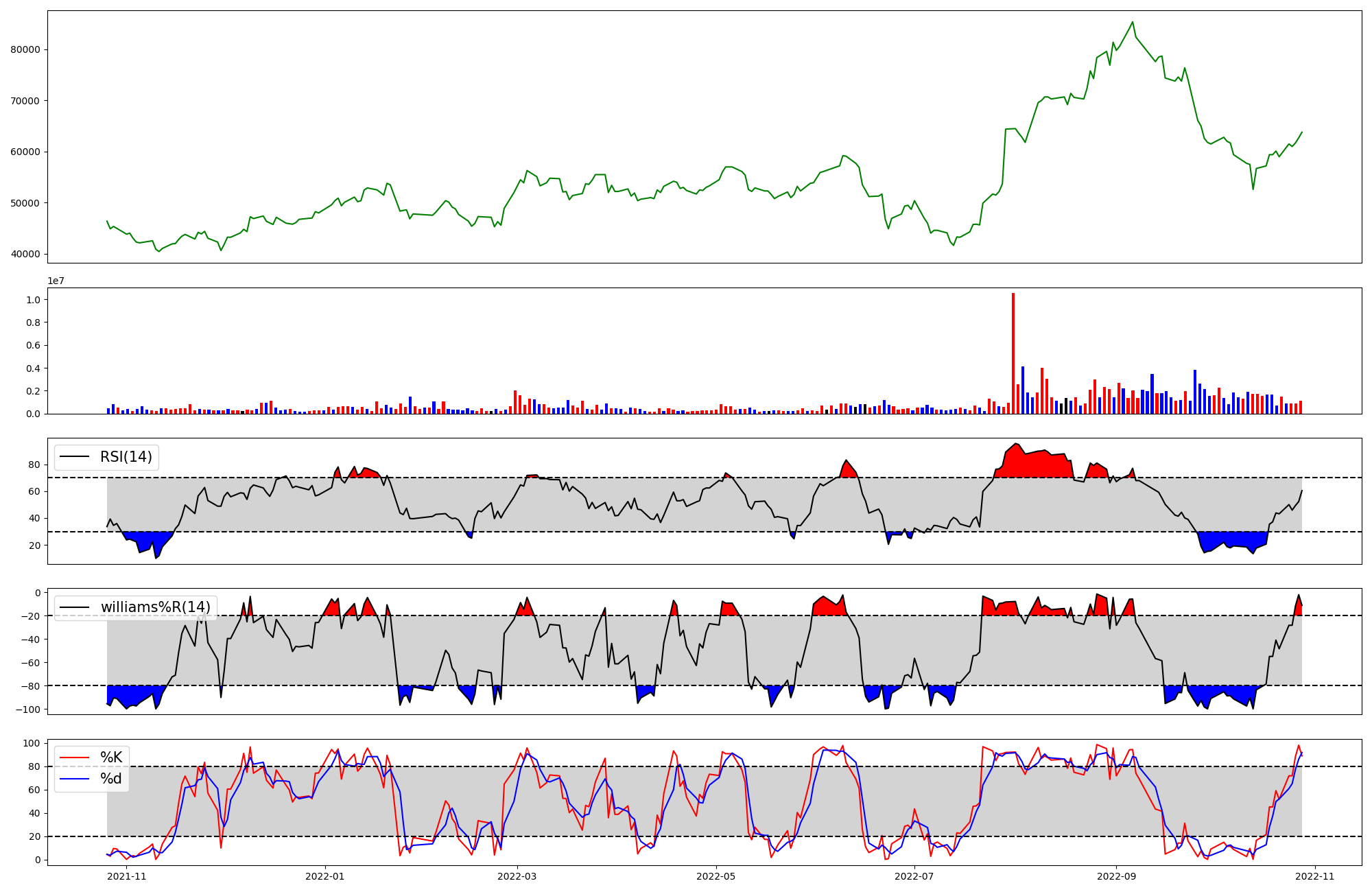This screenshot has width=1372, height=892.
Task: Click the −40 Williams %R axis tick
Action: click(31, 639)
